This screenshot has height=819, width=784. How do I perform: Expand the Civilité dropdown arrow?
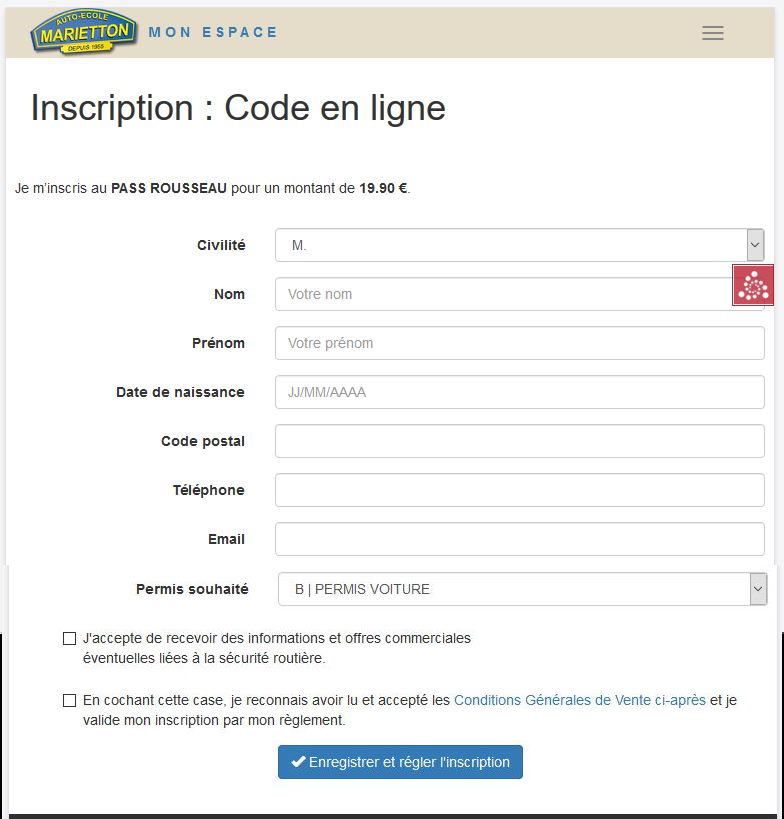755,245
